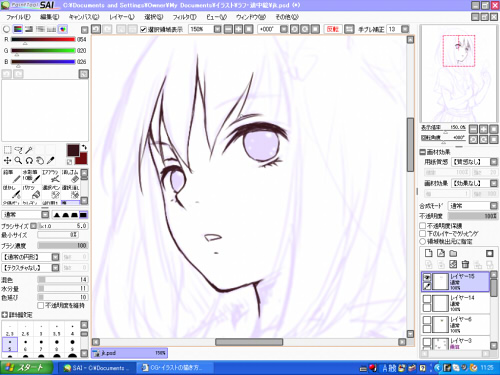Select the move layer tool
The width and height of the screenshot is (500, 375).
point(7,161)
